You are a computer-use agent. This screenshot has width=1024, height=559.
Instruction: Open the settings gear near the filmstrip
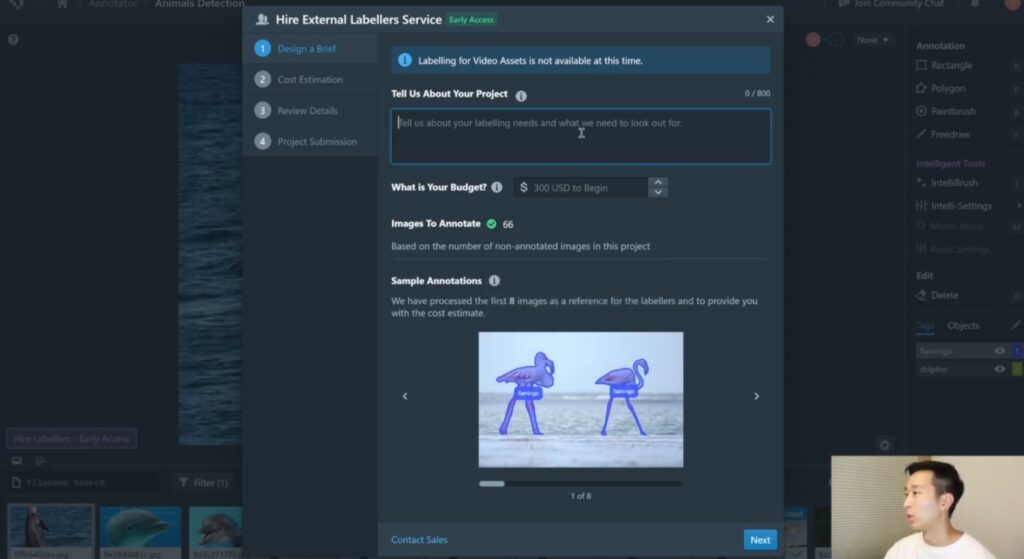point(884,445)
